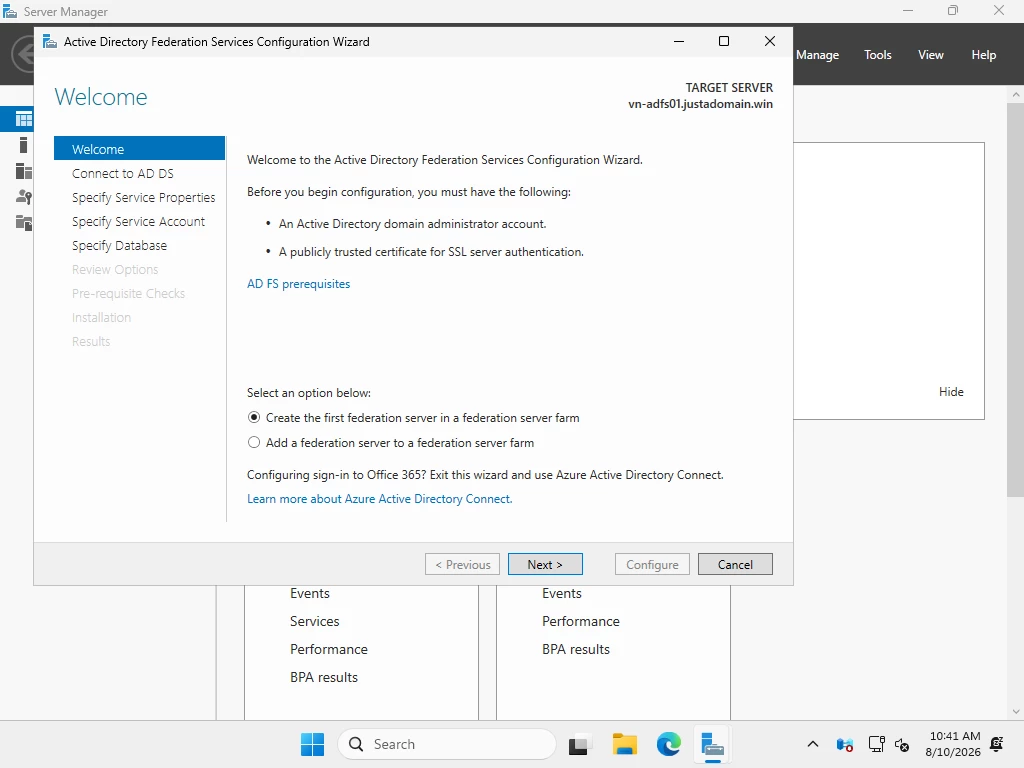Click BPA results in left role tile
The image size is (1024, 768).
[324, 677]
